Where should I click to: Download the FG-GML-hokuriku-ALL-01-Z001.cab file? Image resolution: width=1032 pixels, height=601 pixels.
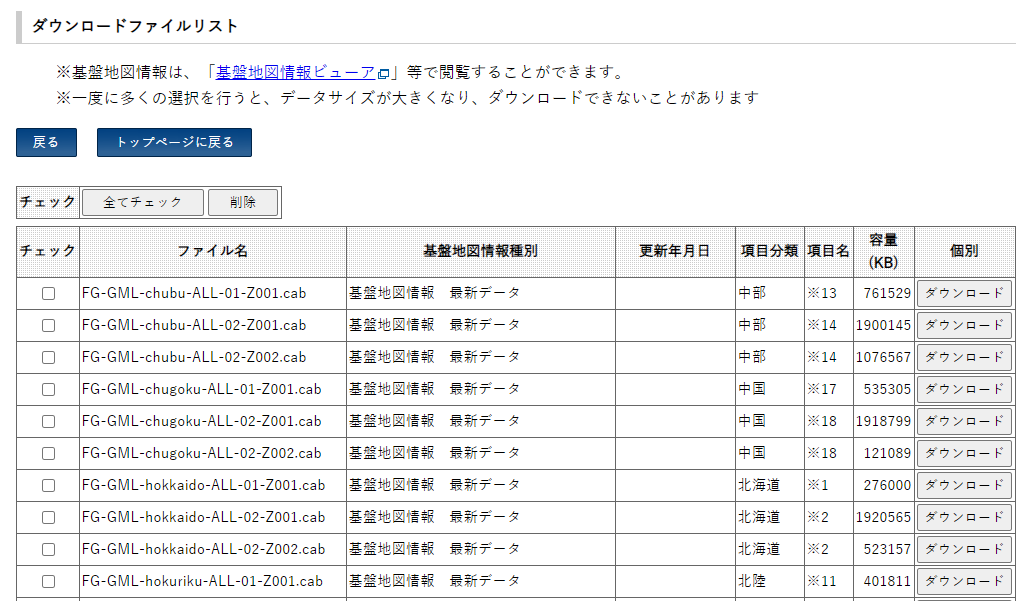[x=964, y=582]
